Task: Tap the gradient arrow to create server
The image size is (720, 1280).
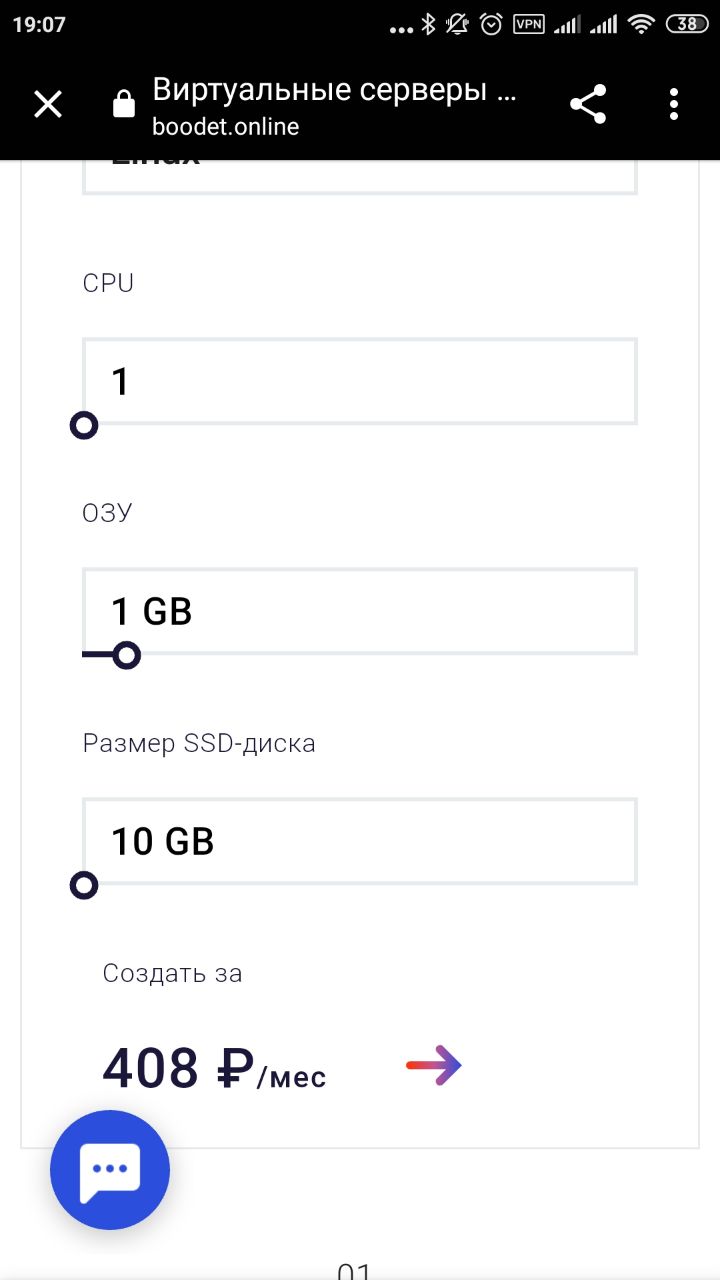Action: (x=433, y=1065)
